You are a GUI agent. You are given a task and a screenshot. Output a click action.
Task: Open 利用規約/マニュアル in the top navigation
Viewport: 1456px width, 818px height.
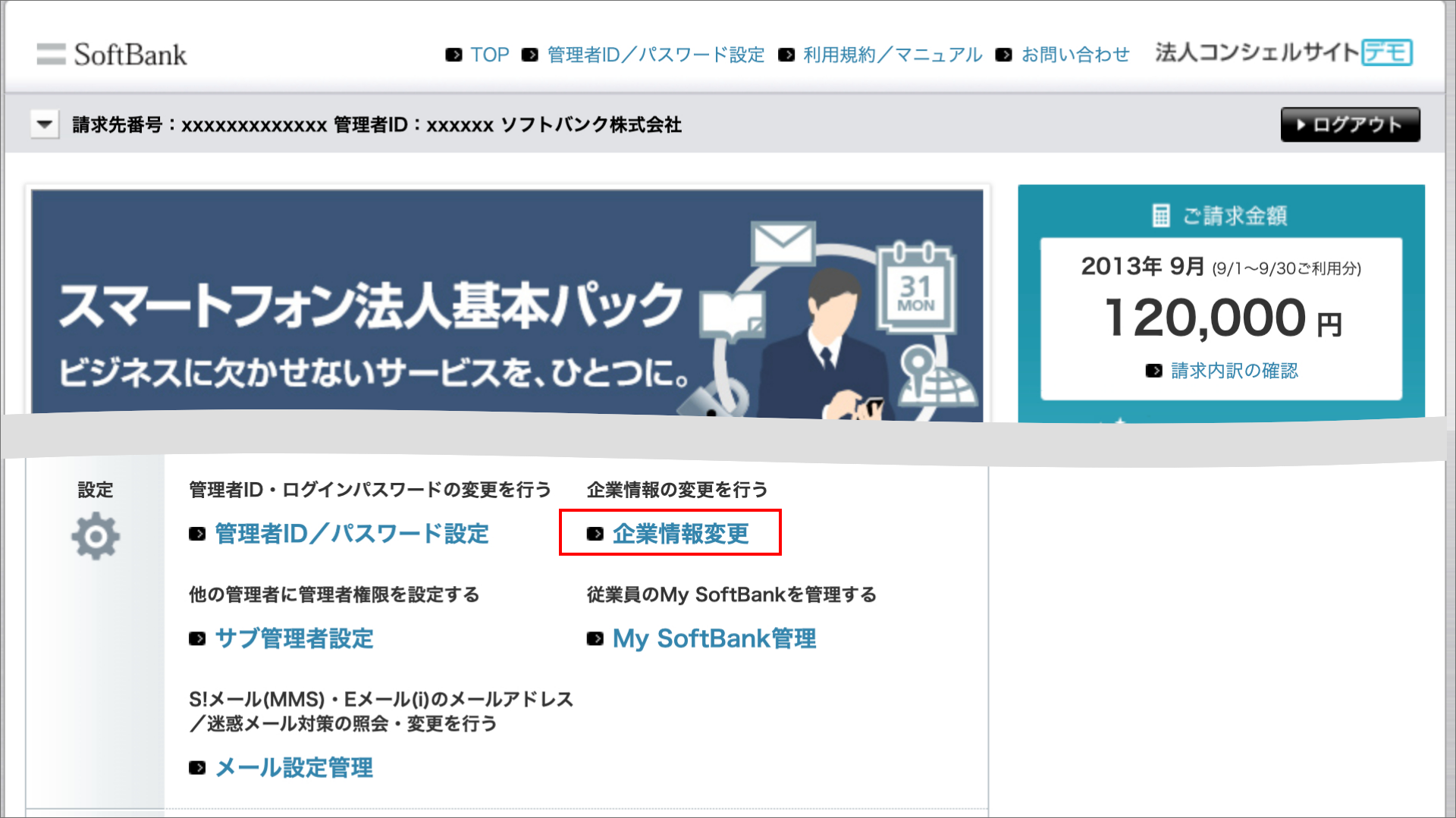[892, 55]
